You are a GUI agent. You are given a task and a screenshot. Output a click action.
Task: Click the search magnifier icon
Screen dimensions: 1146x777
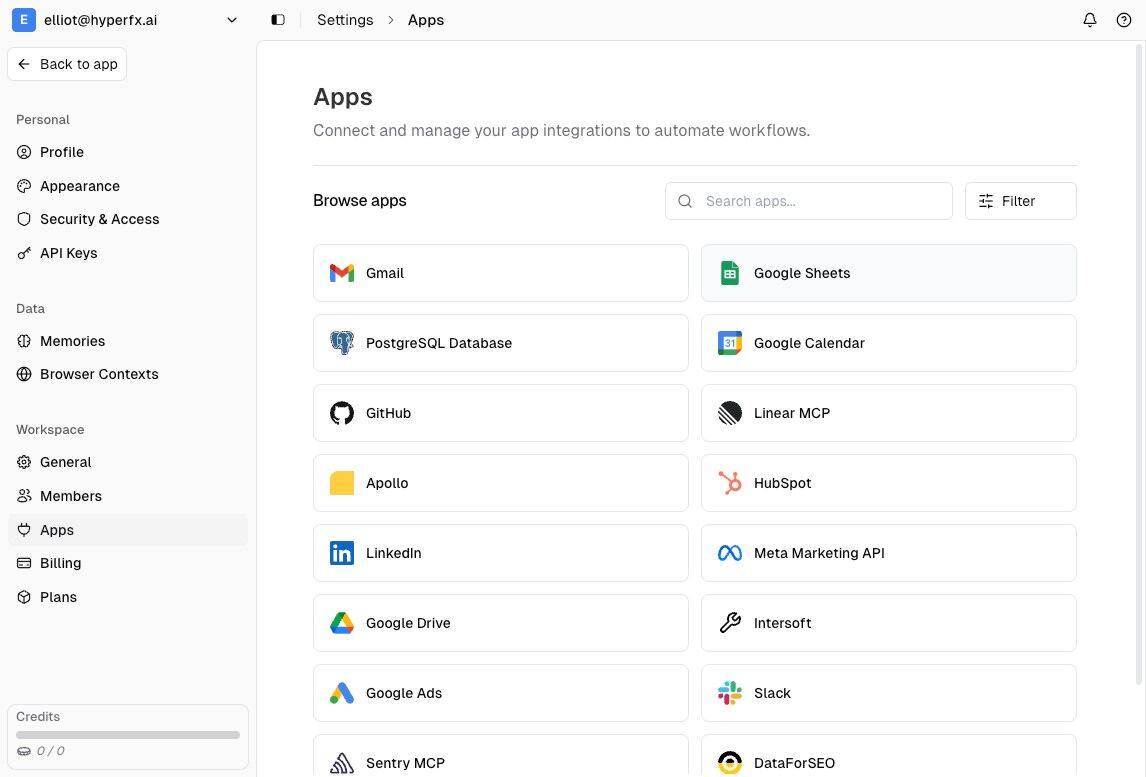click(x=684, y=201)
